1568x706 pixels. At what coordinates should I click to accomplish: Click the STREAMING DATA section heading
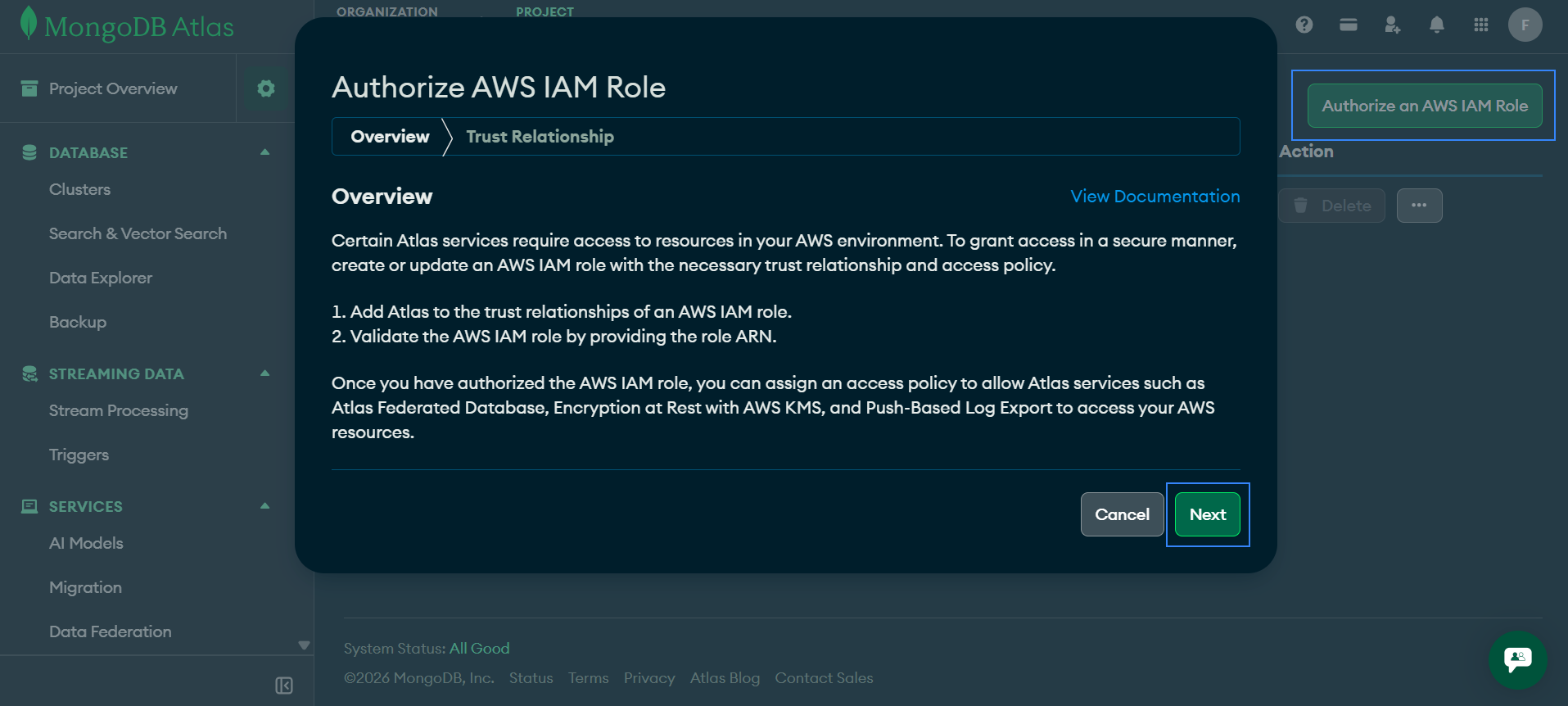[116, 373]
